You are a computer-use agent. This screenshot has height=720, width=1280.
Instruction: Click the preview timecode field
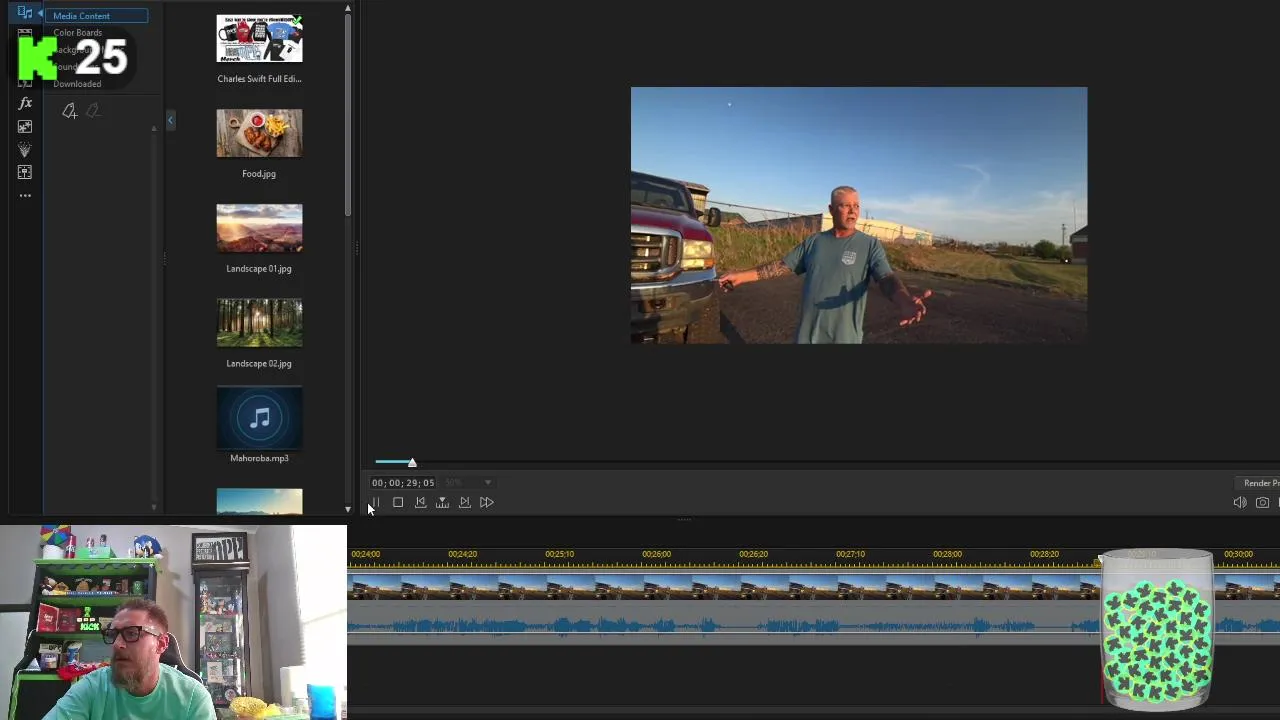[x=403, y=483]
